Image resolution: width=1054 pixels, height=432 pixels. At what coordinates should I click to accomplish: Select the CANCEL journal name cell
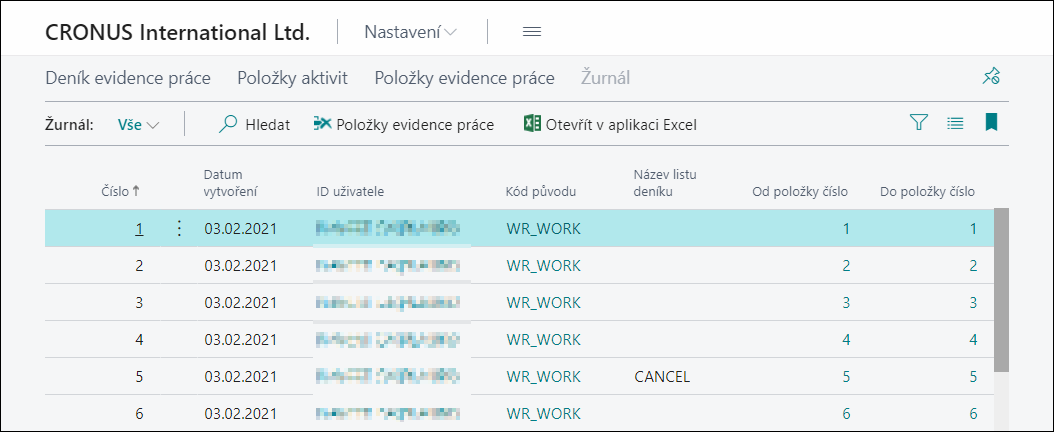click(662, 377)
